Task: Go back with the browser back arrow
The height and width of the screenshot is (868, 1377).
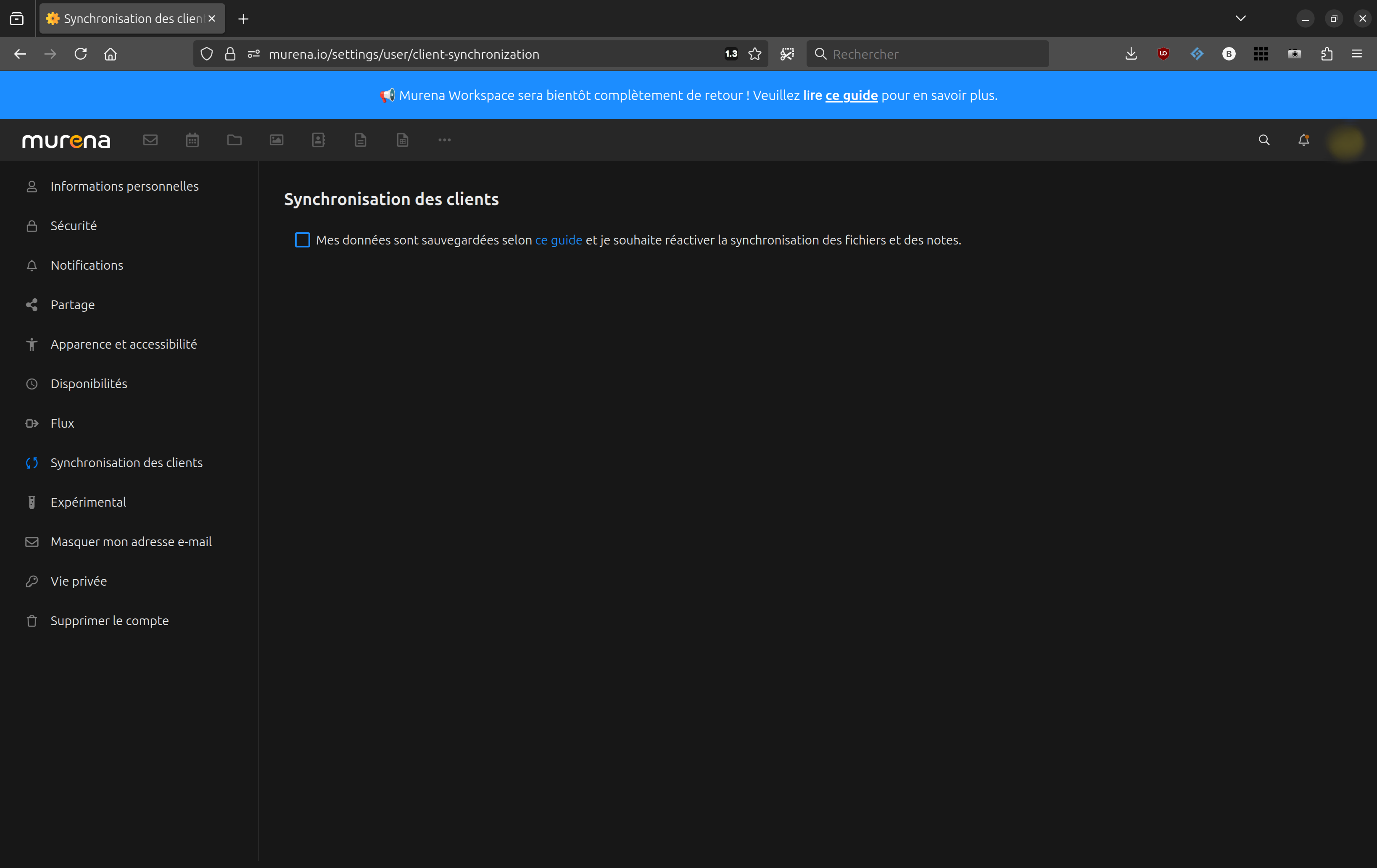Action: point(21,54)
